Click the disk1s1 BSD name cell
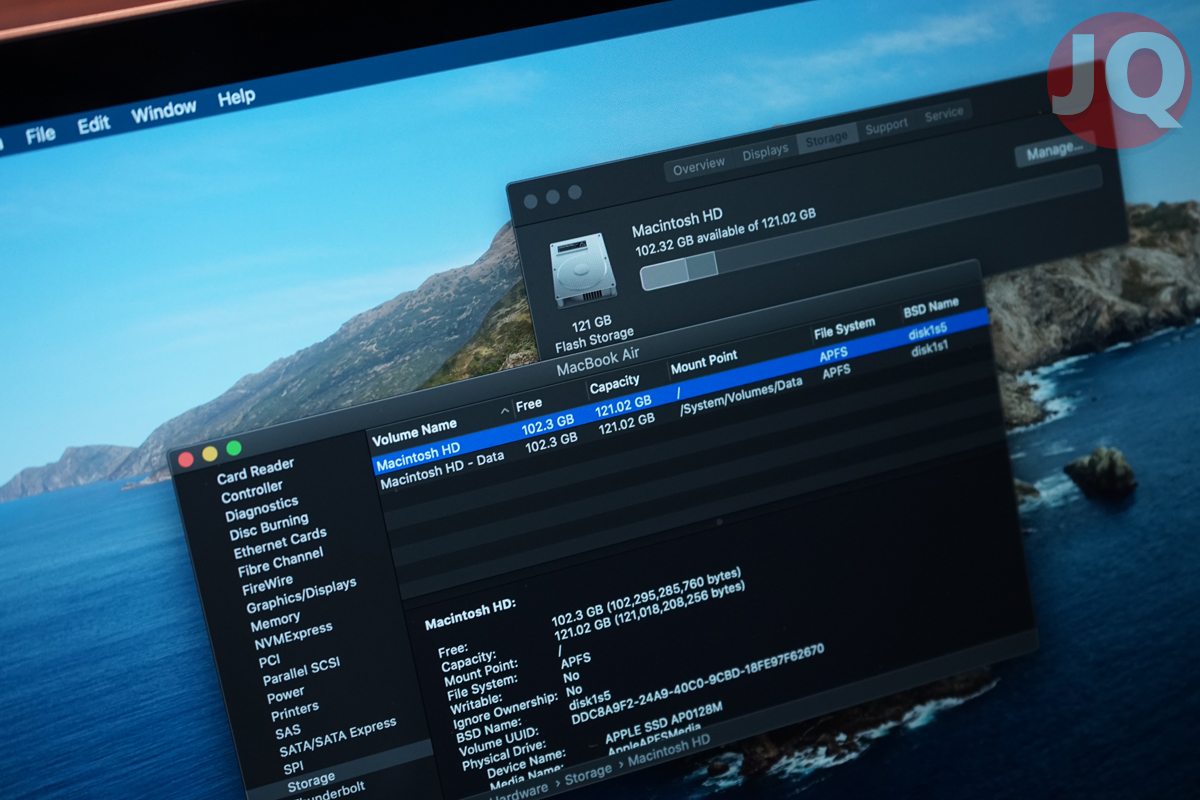The width and height of the screenshot is (1200, 800). (929, 349)
